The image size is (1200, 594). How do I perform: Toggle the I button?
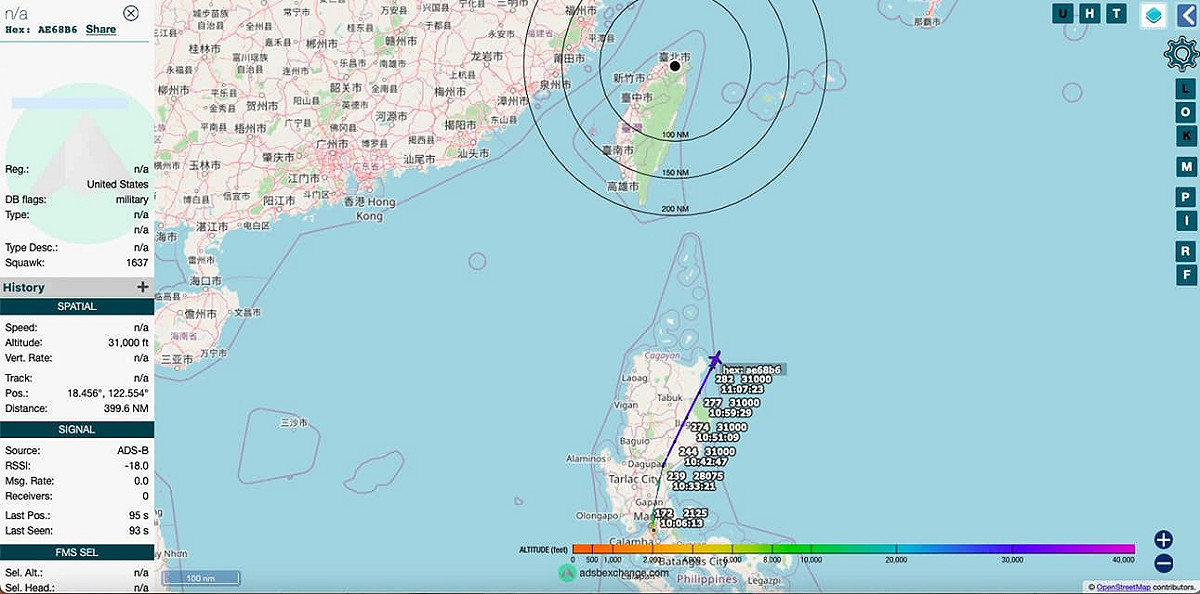(x=1186, y=220)
